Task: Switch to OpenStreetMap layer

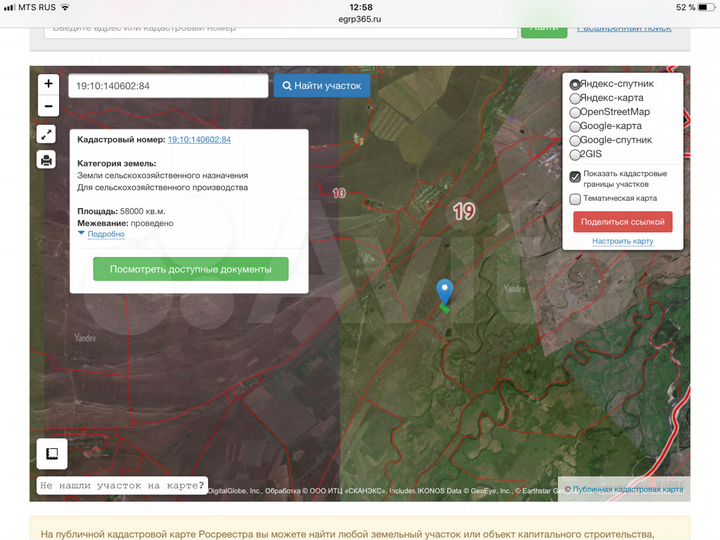Action: click(575, 113)
